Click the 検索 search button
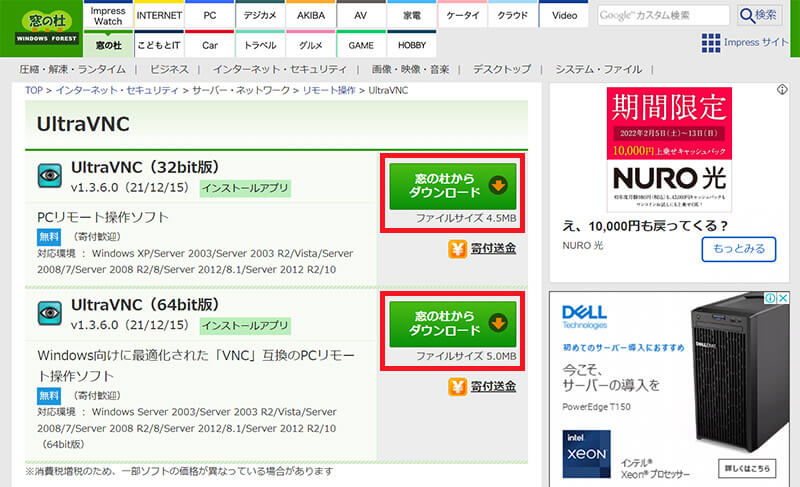800x487 pixels. click(759, 15)
